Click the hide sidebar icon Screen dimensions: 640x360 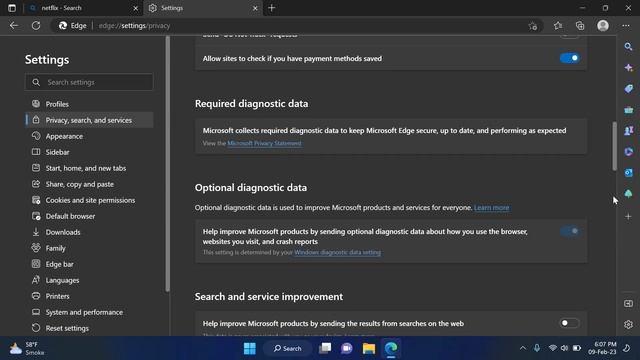pos(628,304)
